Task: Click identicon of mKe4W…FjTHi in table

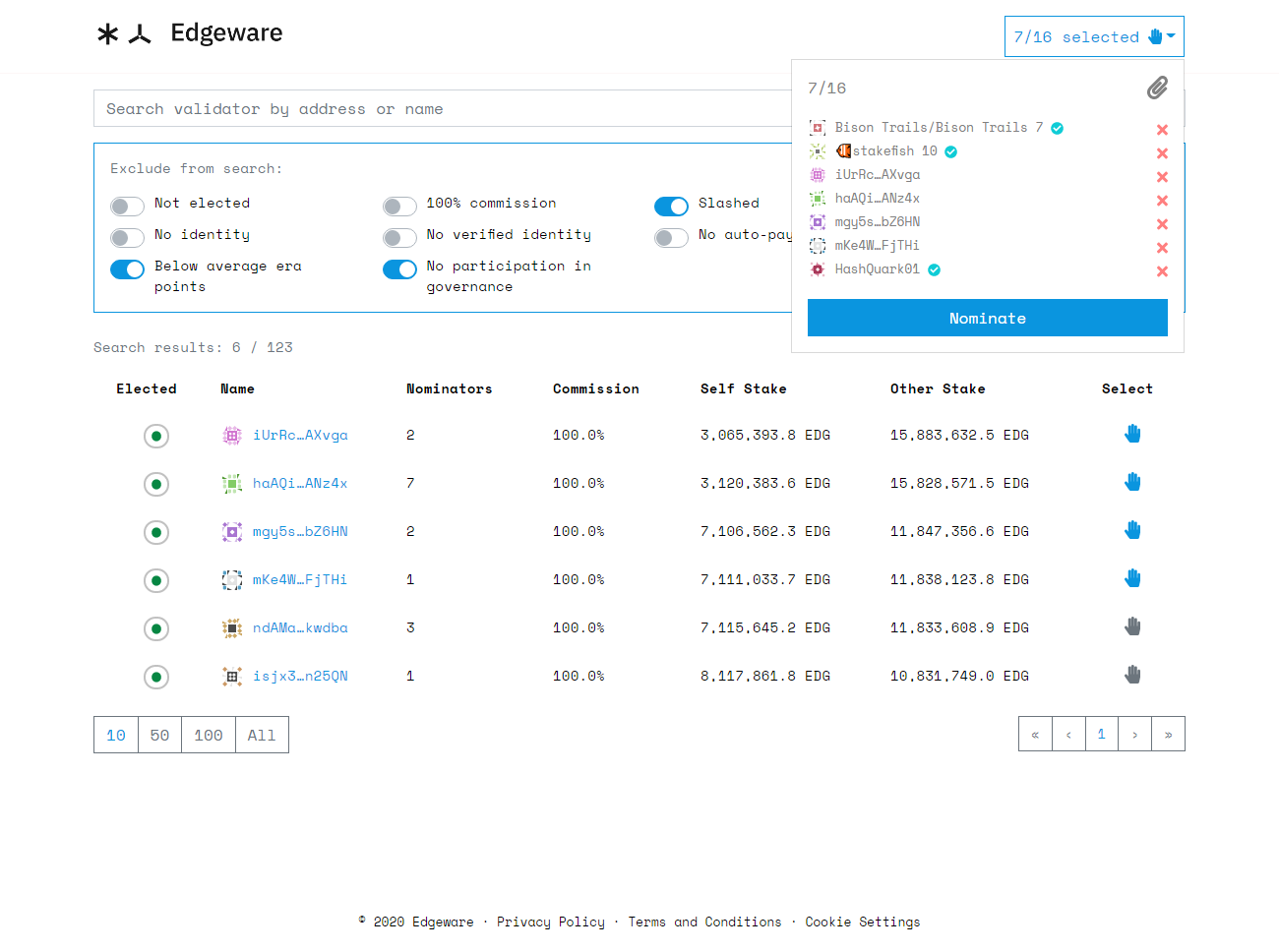Action: click(232, 580)
